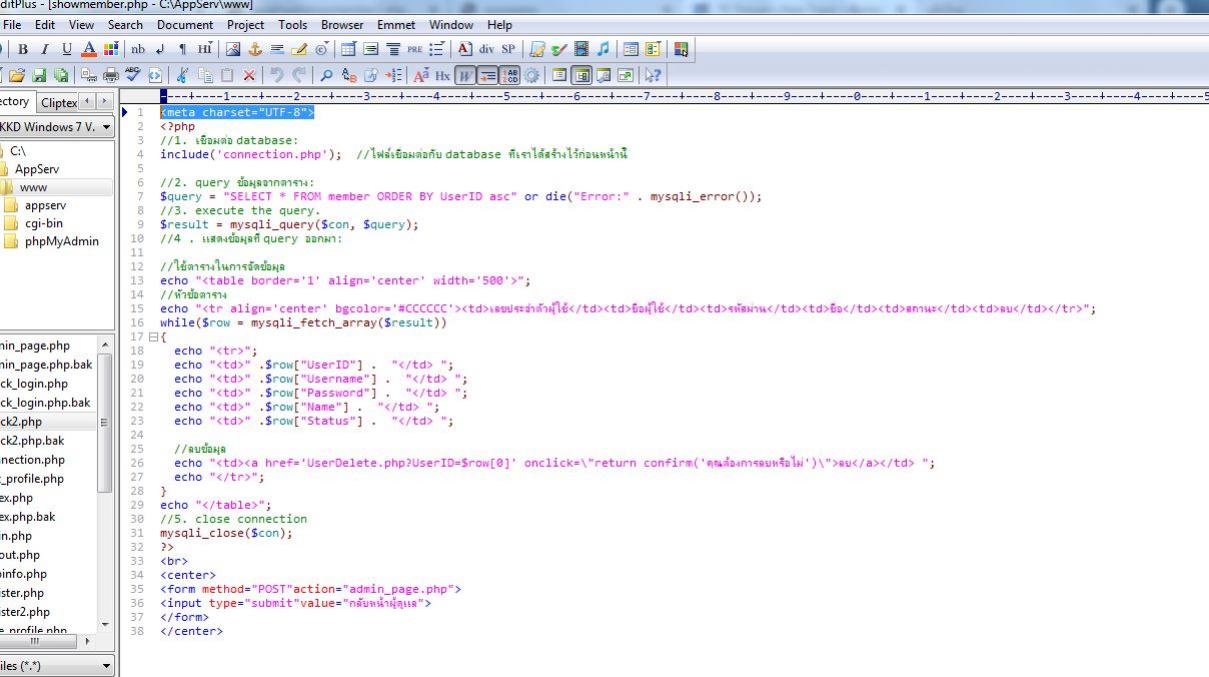This screenshot has width=1209, height=677.
Task: Toggle the pressed window-panel button after the gear
Action: coord(582,75)
